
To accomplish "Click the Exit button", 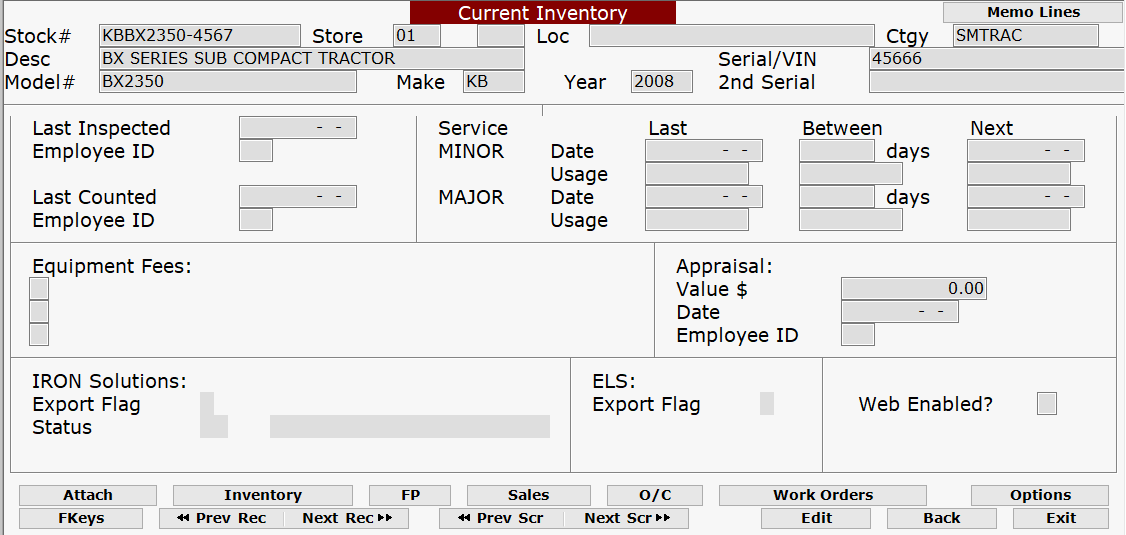I will click(x=1061, y=518).
